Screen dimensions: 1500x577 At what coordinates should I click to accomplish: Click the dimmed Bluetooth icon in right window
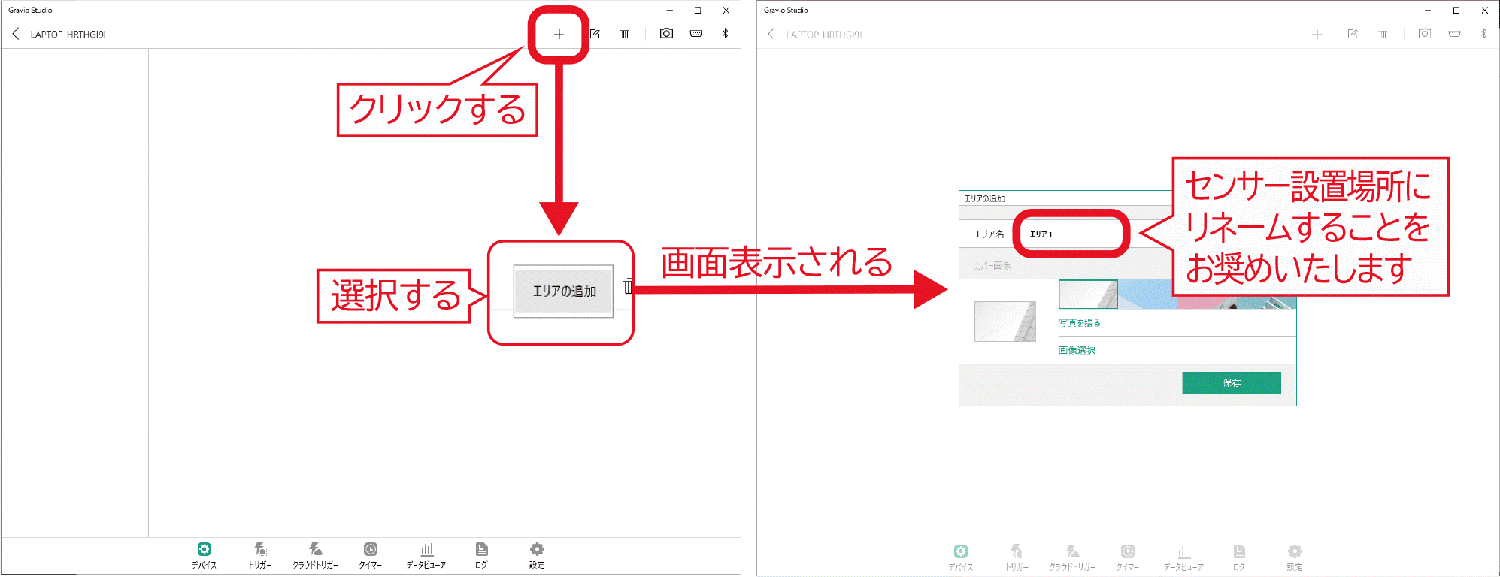(x=1484, y=34)
